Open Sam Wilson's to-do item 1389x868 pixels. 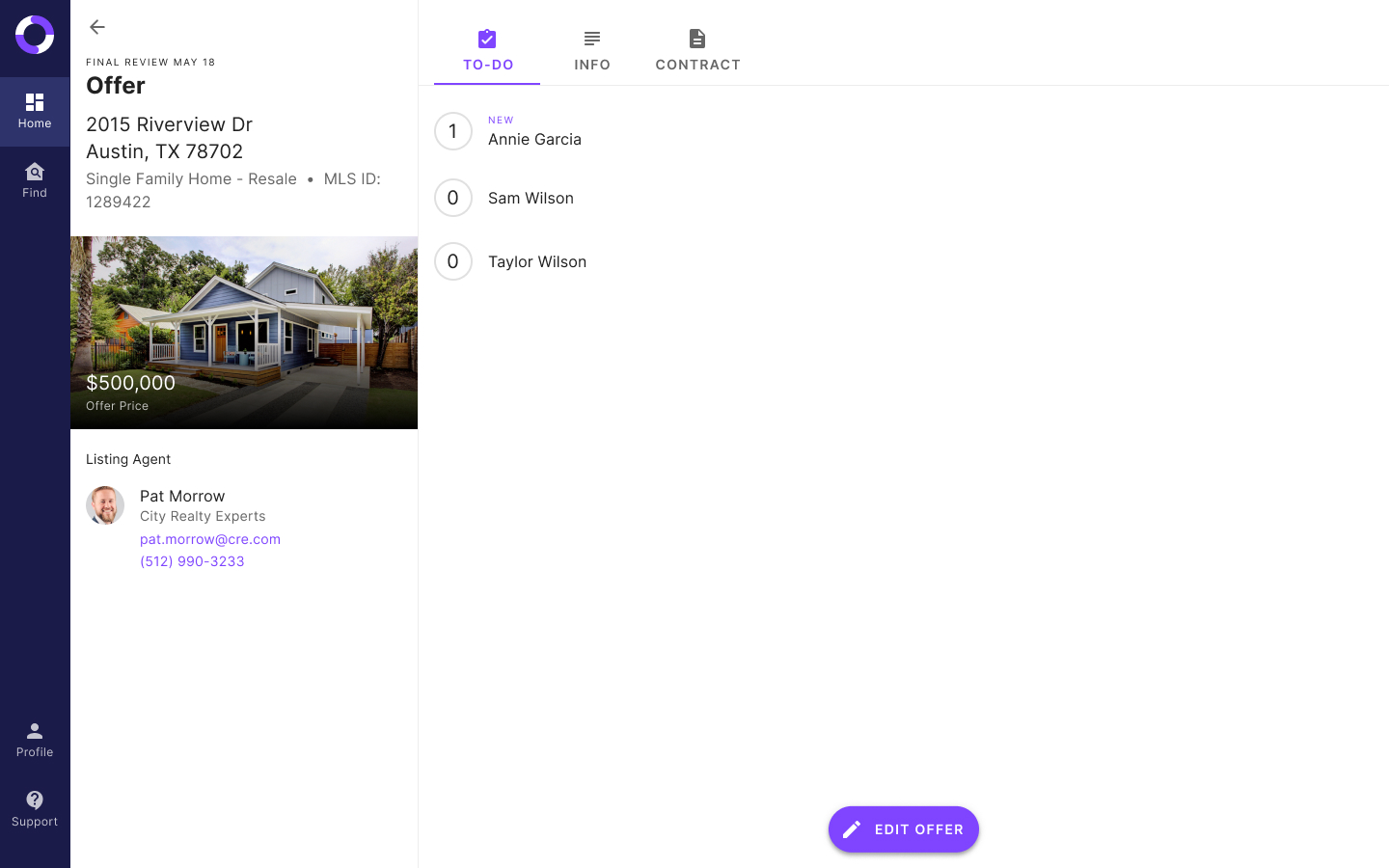[531, 198]
